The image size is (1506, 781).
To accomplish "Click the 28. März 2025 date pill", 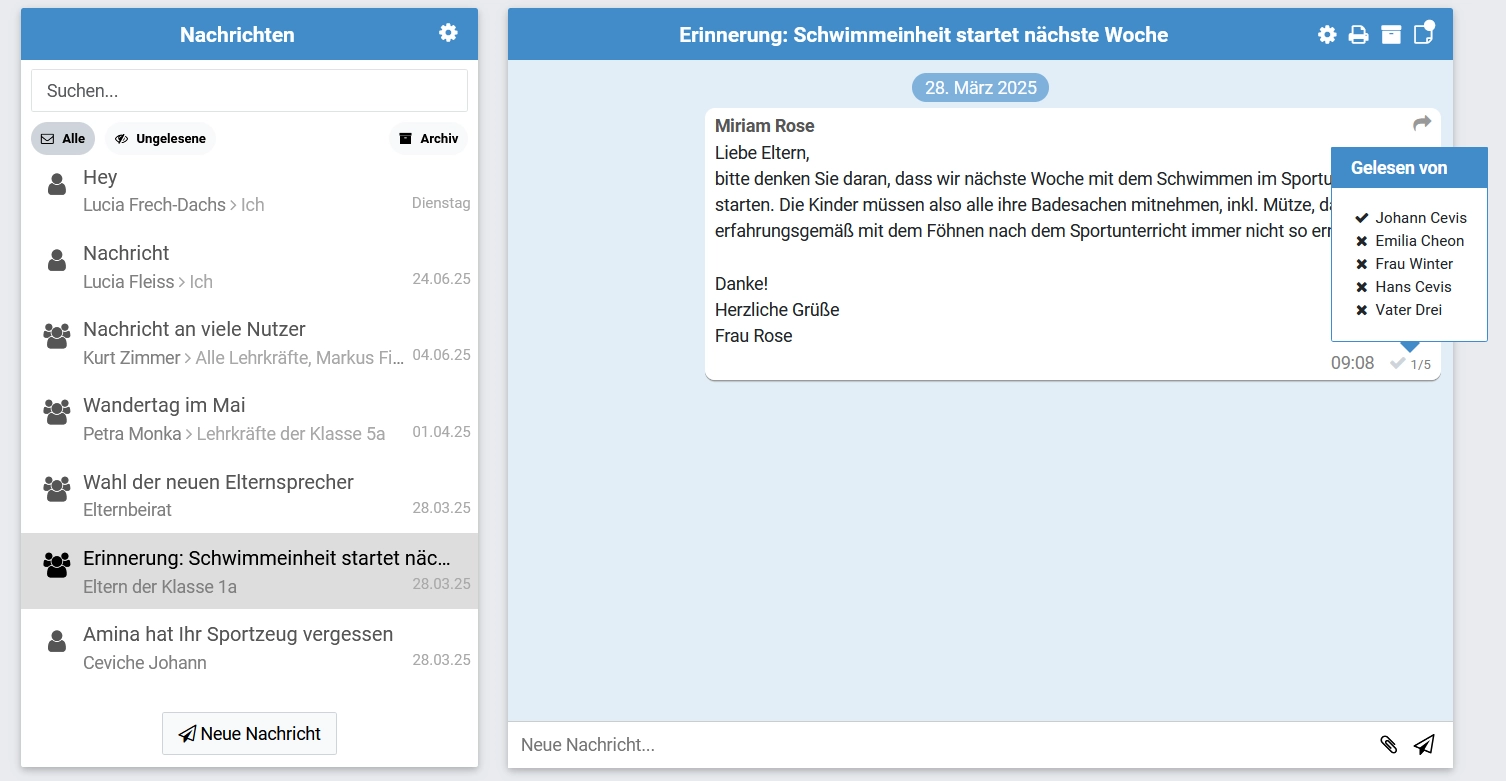I will 979,87.
